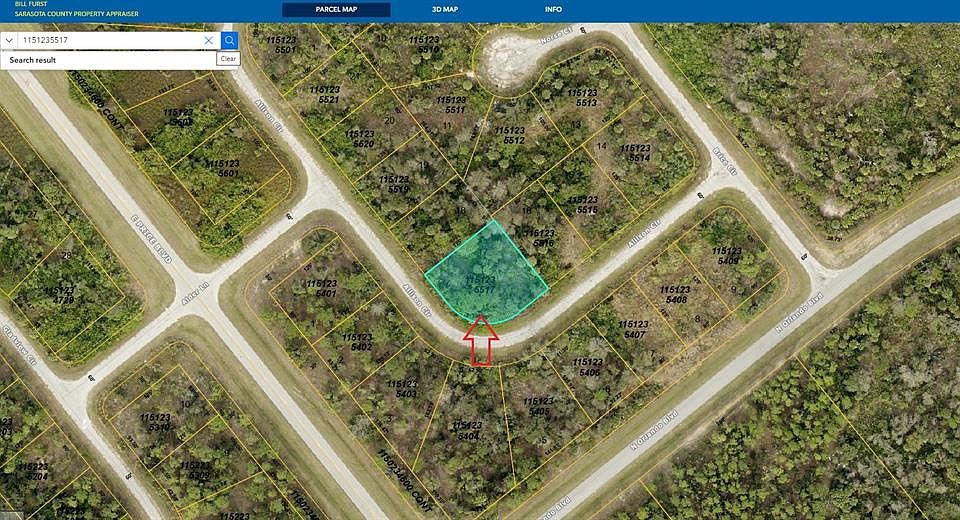
Task: Clear the search box text with X
Action: coord(208,40)
